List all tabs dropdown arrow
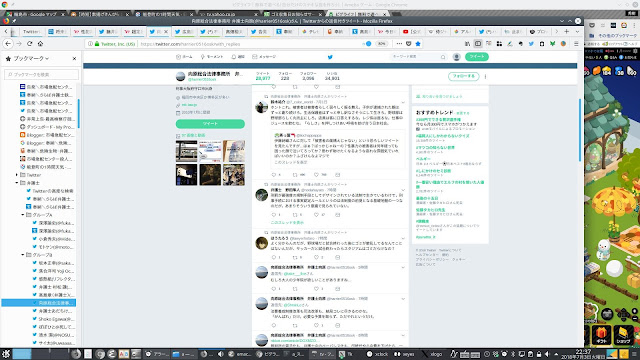The image size is (640, 360). coord(577,31)
